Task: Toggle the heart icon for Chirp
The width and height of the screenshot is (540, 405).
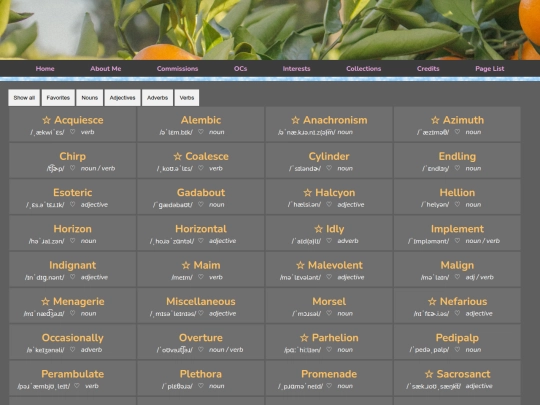Action: [x=72, y=168]
